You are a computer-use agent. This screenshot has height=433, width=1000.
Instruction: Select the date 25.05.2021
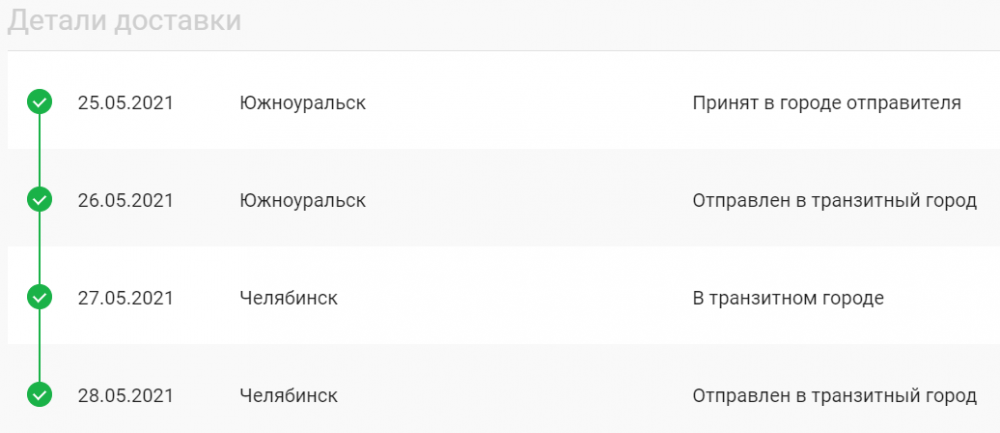tap(126, 103)
